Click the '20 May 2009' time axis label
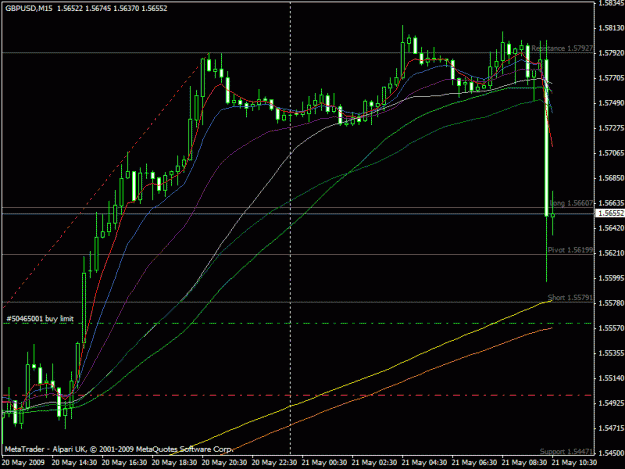The image size is (625, 469). coord(24,463)
